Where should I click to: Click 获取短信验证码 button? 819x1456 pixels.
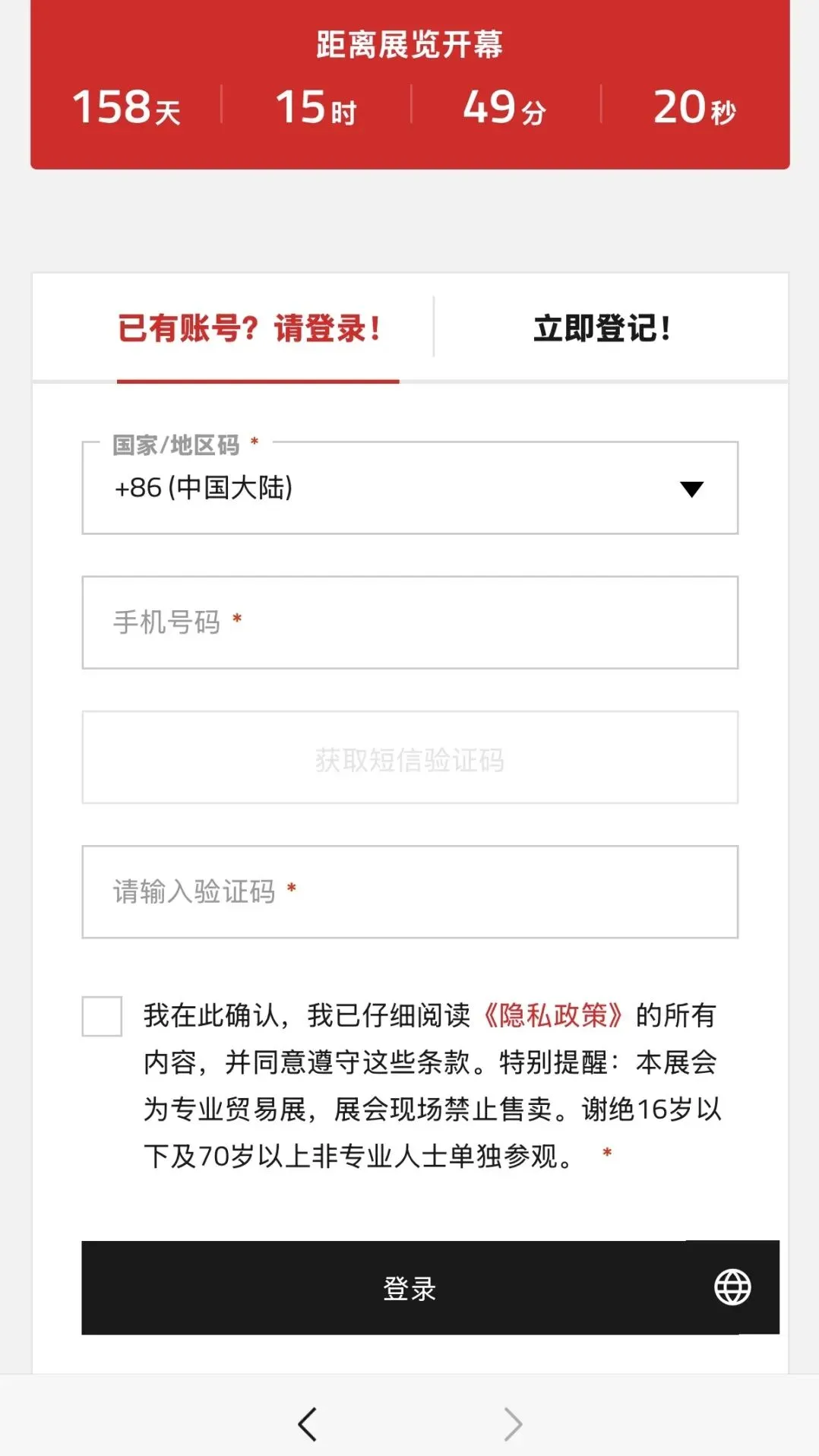click(x=409, y=758)
